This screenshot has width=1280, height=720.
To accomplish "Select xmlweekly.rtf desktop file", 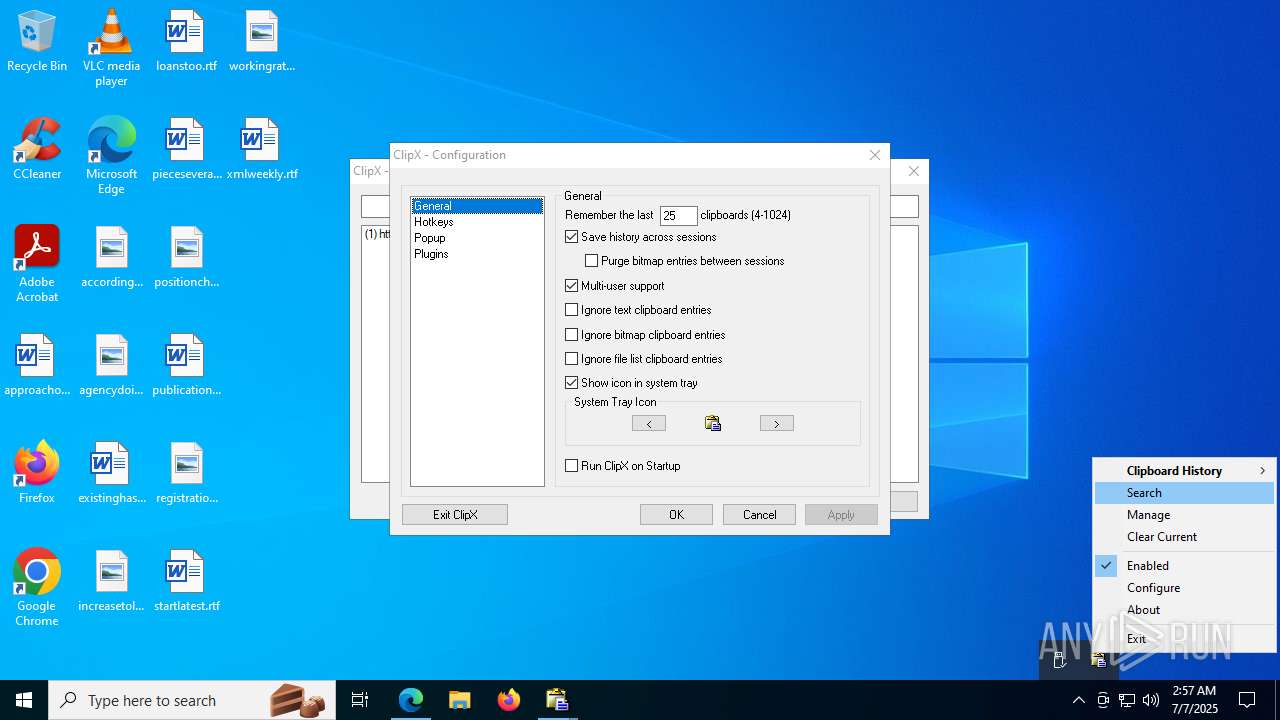I will pos(262,150).
